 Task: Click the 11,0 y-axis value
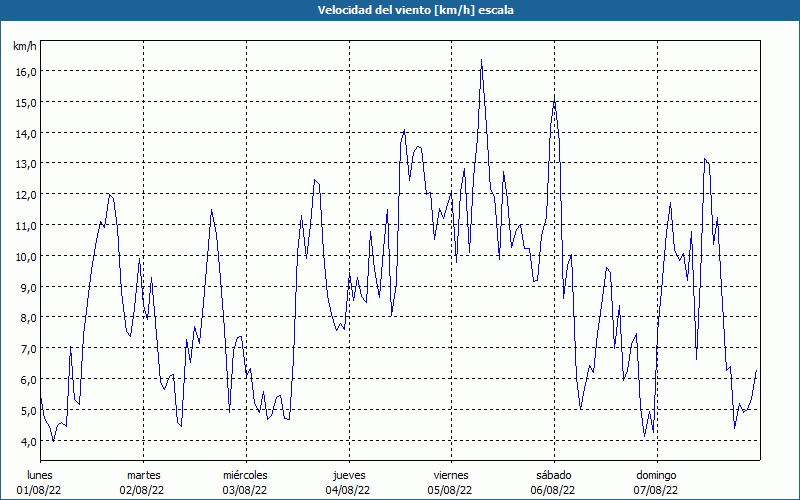26,226
